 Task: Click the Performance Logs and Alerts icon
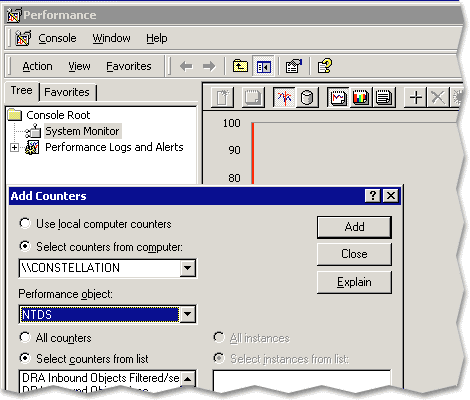tap(32, 147)
